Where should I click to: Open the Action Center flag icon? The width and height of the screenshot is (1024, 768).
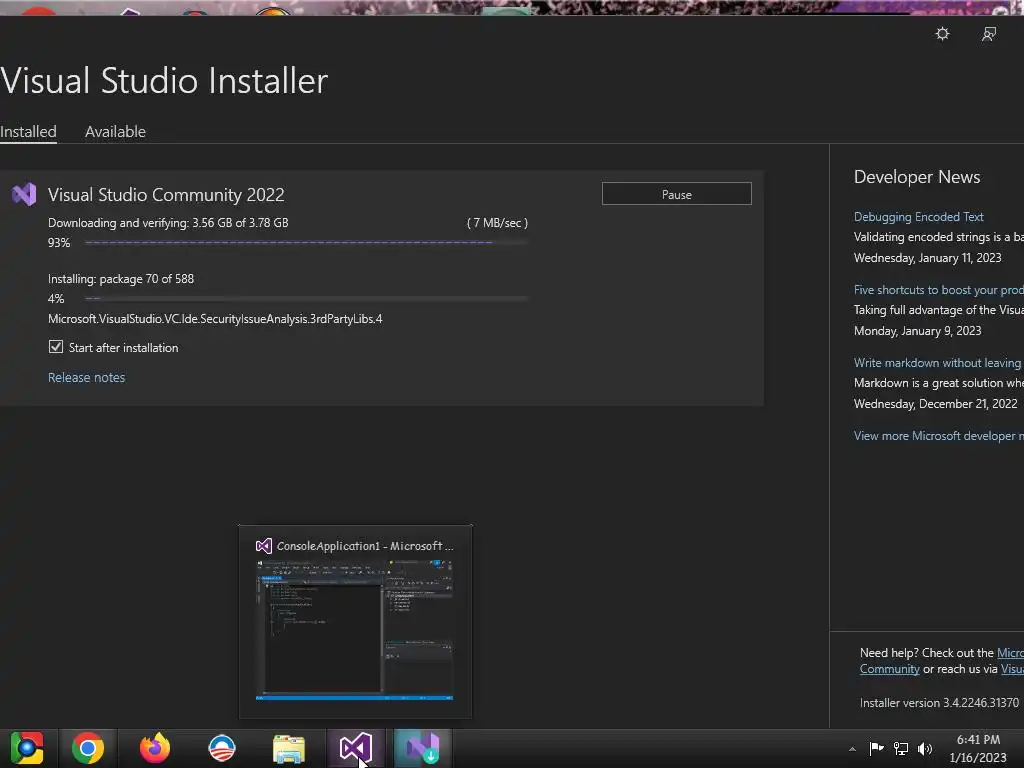pyautogui.click(x=876, y=748)
